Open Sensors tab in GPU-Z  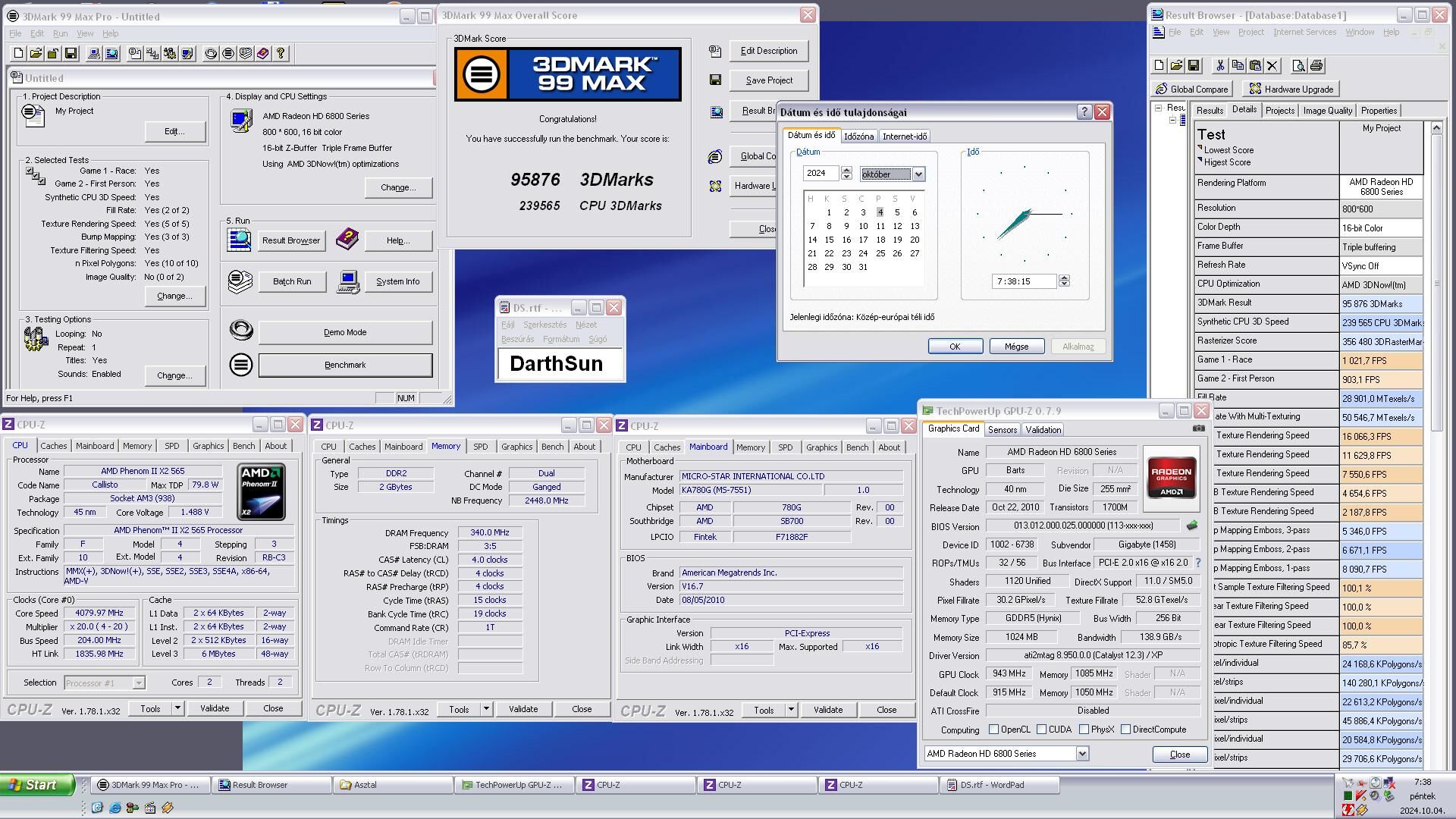pyautogui.click(x=1002, y=430)
